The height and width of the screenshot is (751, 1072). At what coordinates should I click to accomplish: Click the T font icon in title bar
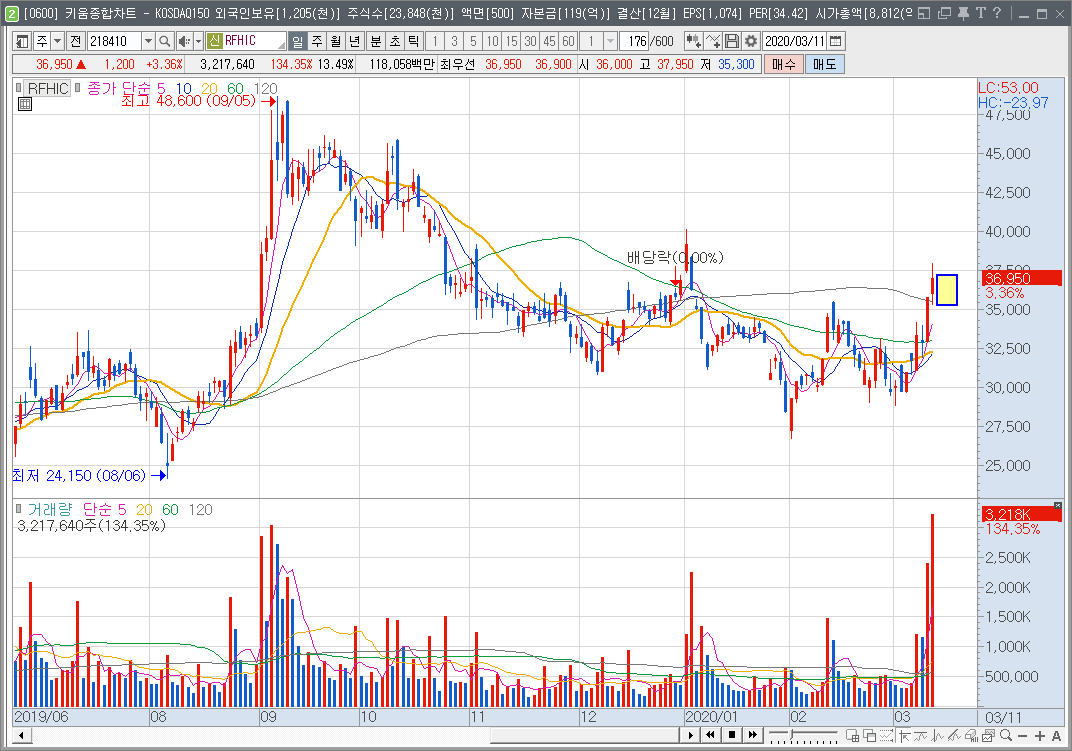pos(980,13)
